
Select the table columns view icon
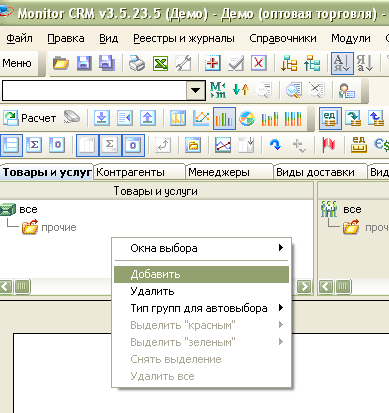[178, 118]
